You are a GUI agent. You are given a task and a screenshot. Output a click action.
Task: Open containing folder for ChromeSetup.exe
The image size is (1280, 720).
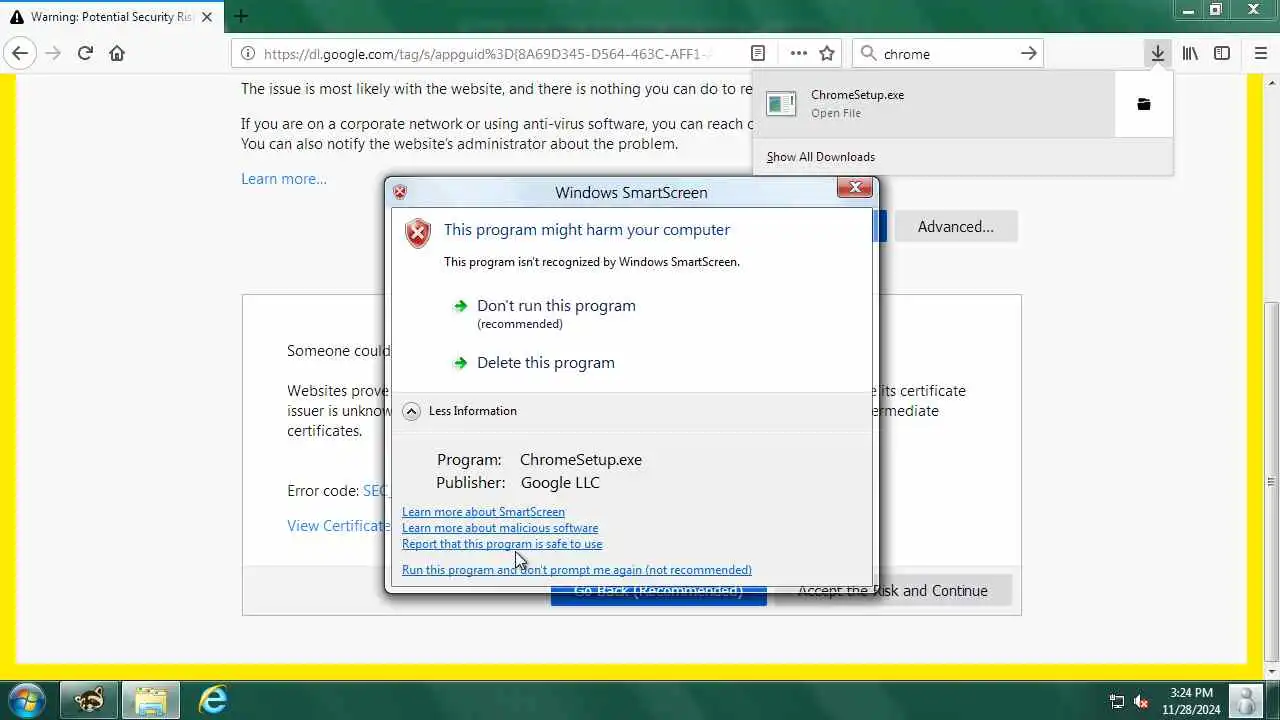click(1144, 104)
